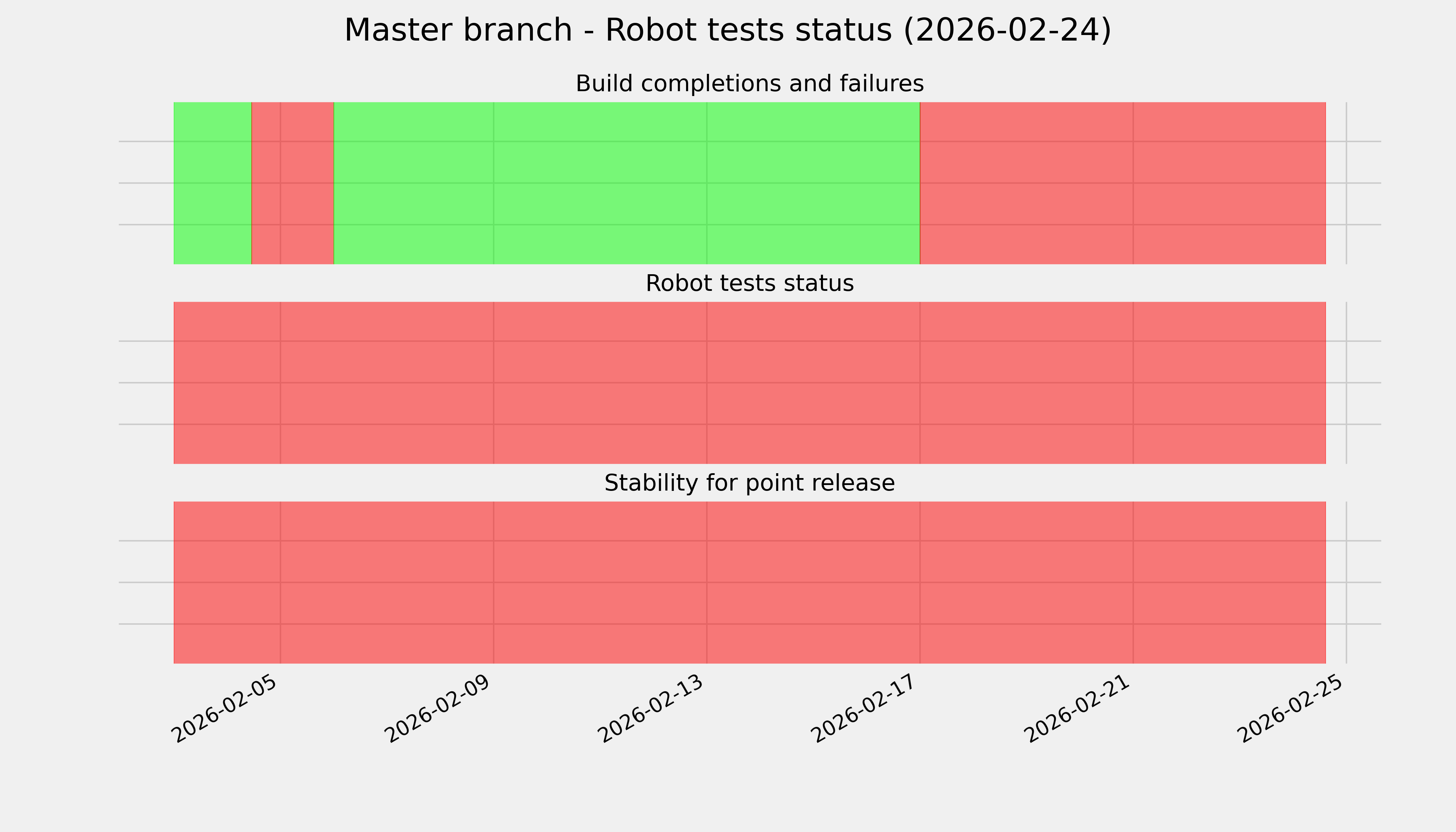Click the first green build segment before 2026-02-05
Viewport: 1456px width, 832px height.
212,183
